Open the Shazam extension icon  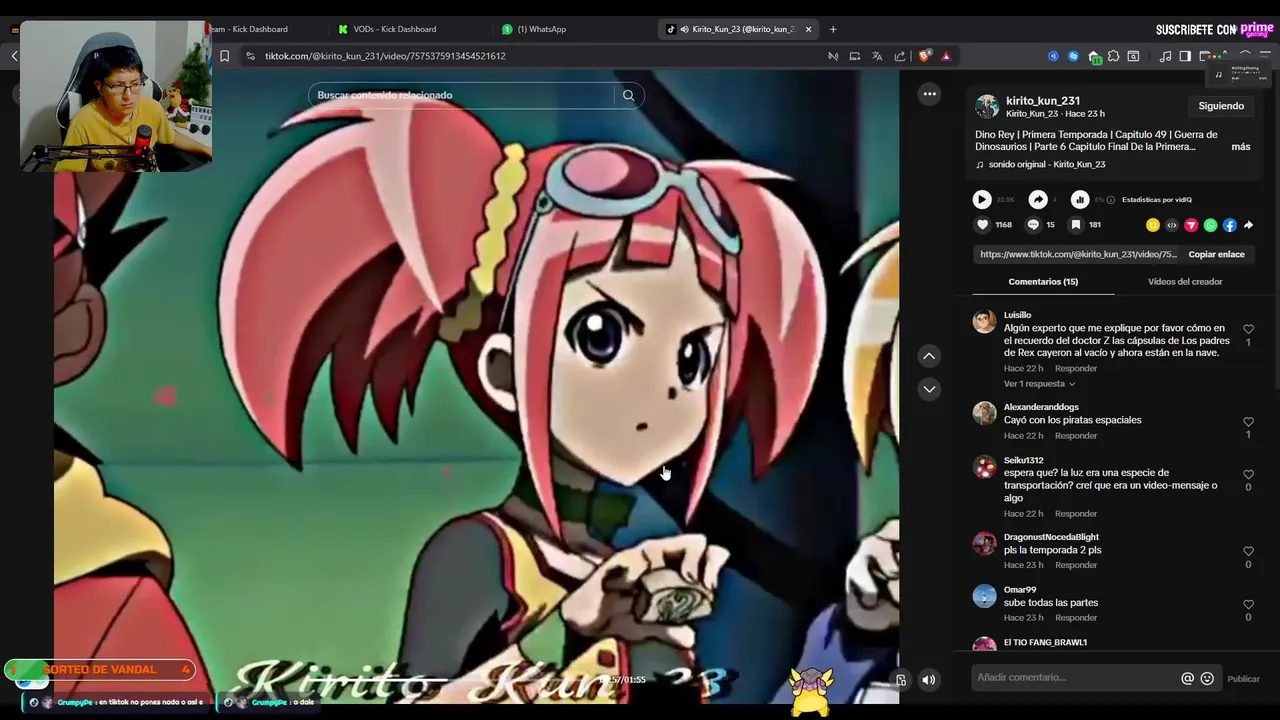pos(1073,56)
